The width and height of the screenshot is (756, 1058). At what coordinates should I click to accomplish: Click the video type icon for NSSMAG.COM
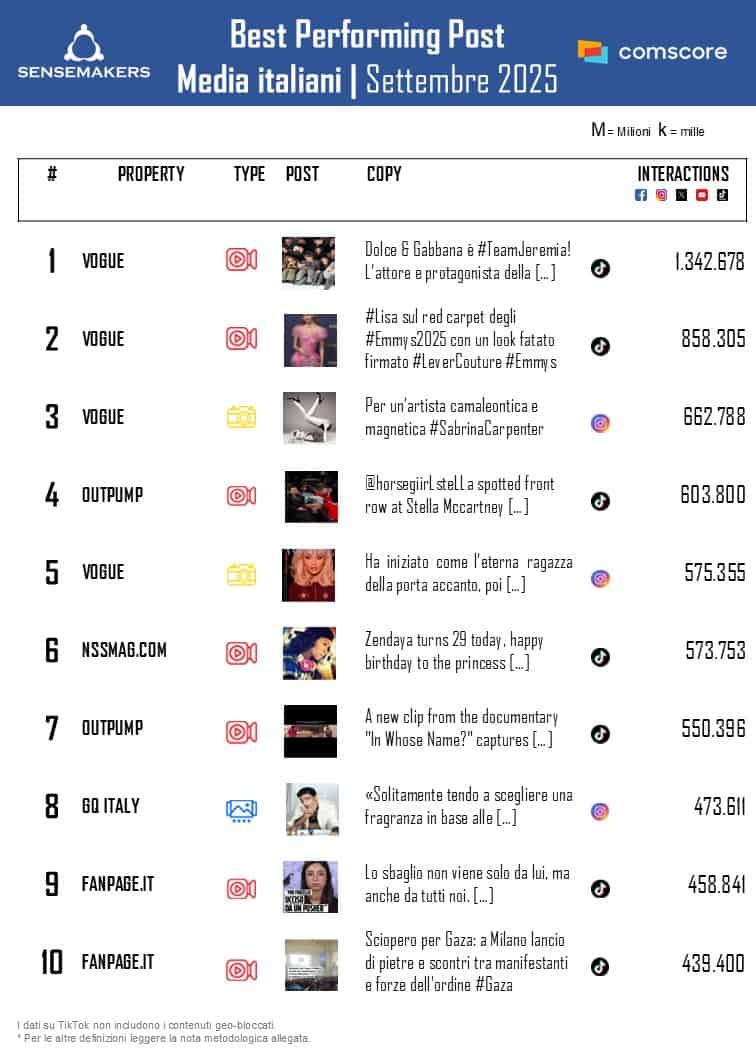pos(241,653)
